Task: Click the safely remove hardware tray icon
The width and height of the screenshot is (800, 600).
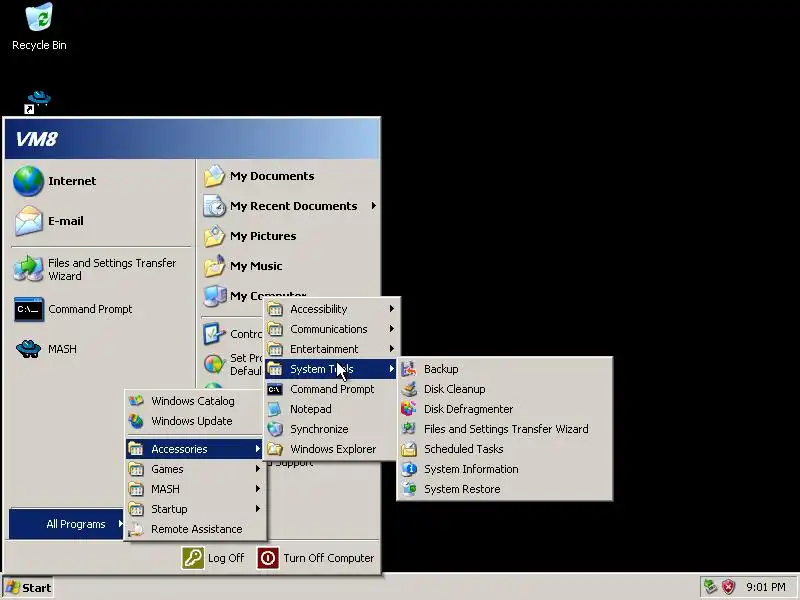Action: (x=710, y=587)
